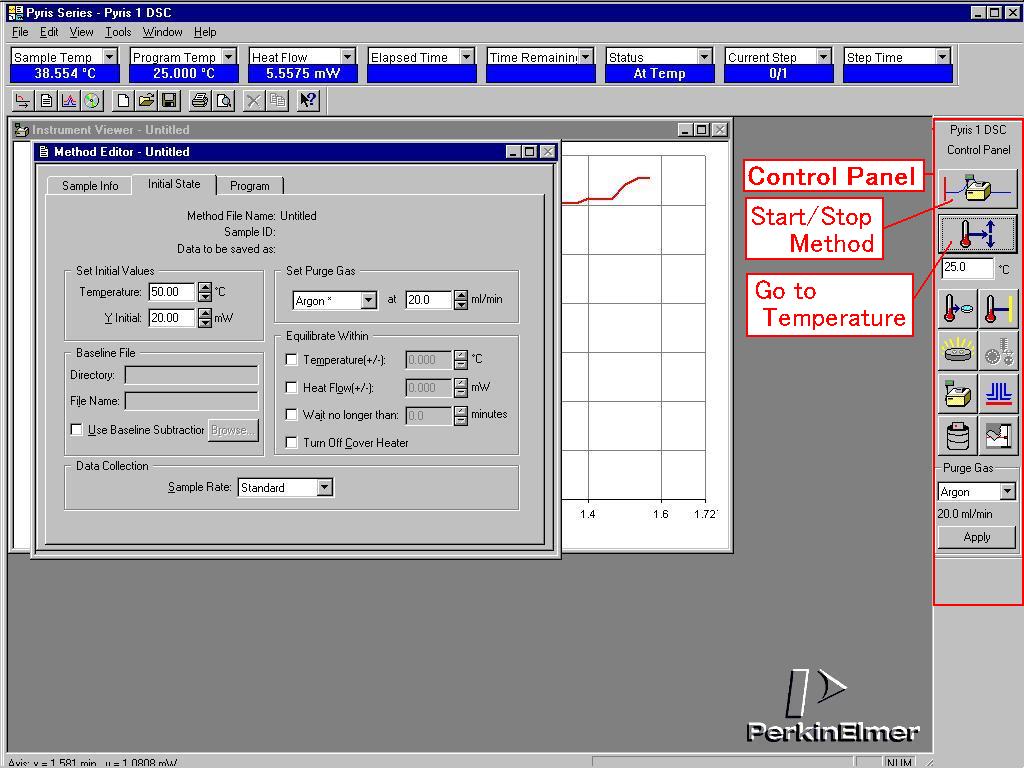Click the yellow instrument box icon below heater
Image resolution: width=1024 pixels, height=768 pixels.
pos(957,394)
